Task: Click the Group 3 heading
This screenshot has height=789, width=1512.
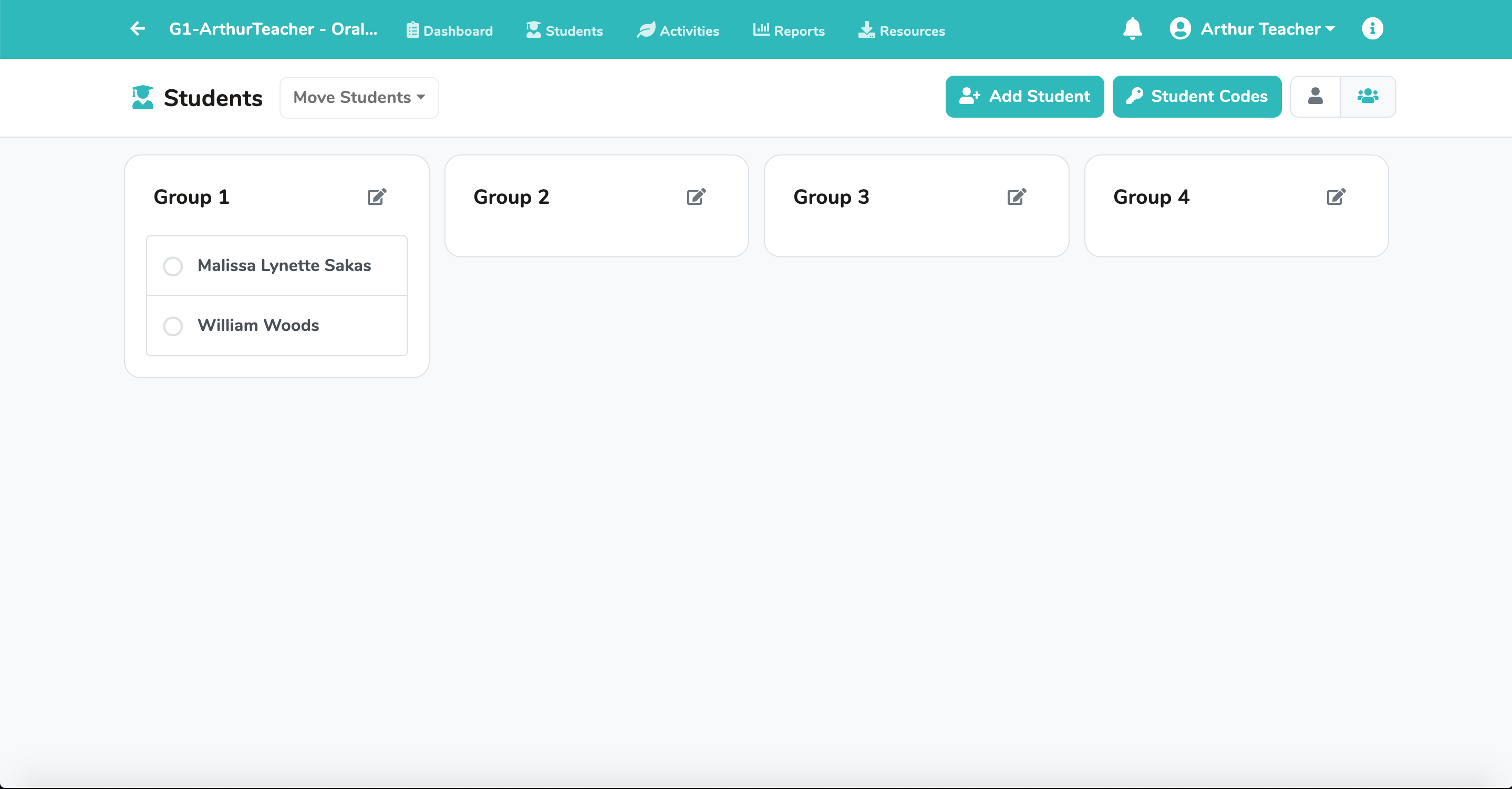Action: 831,196
